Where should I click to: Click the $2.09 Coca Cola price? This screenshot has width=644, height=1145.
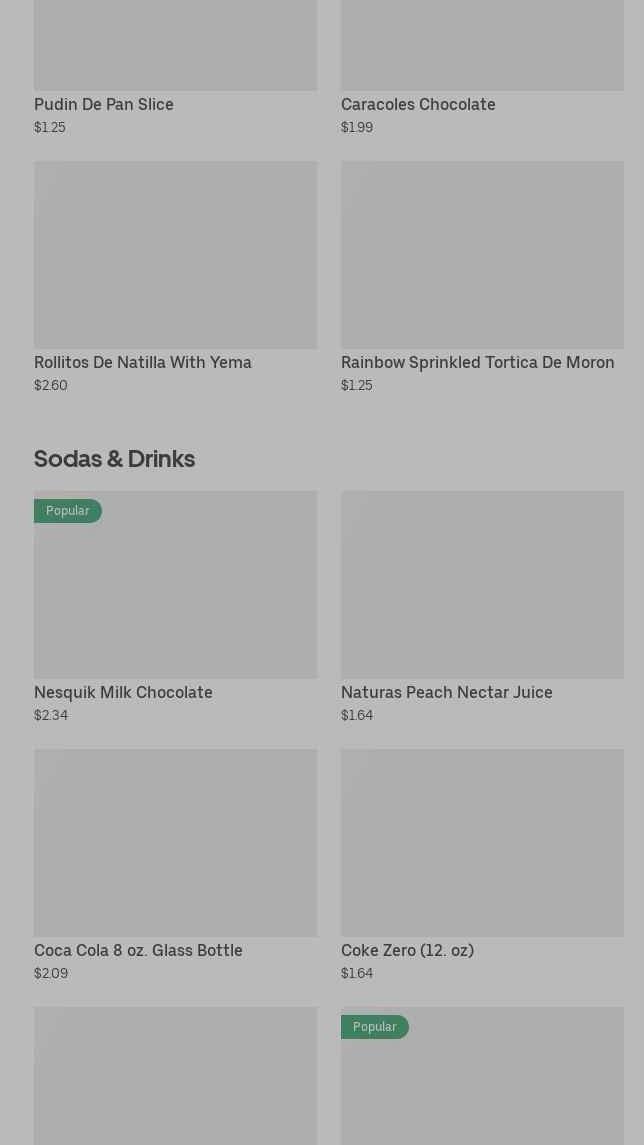pos(51,973)
